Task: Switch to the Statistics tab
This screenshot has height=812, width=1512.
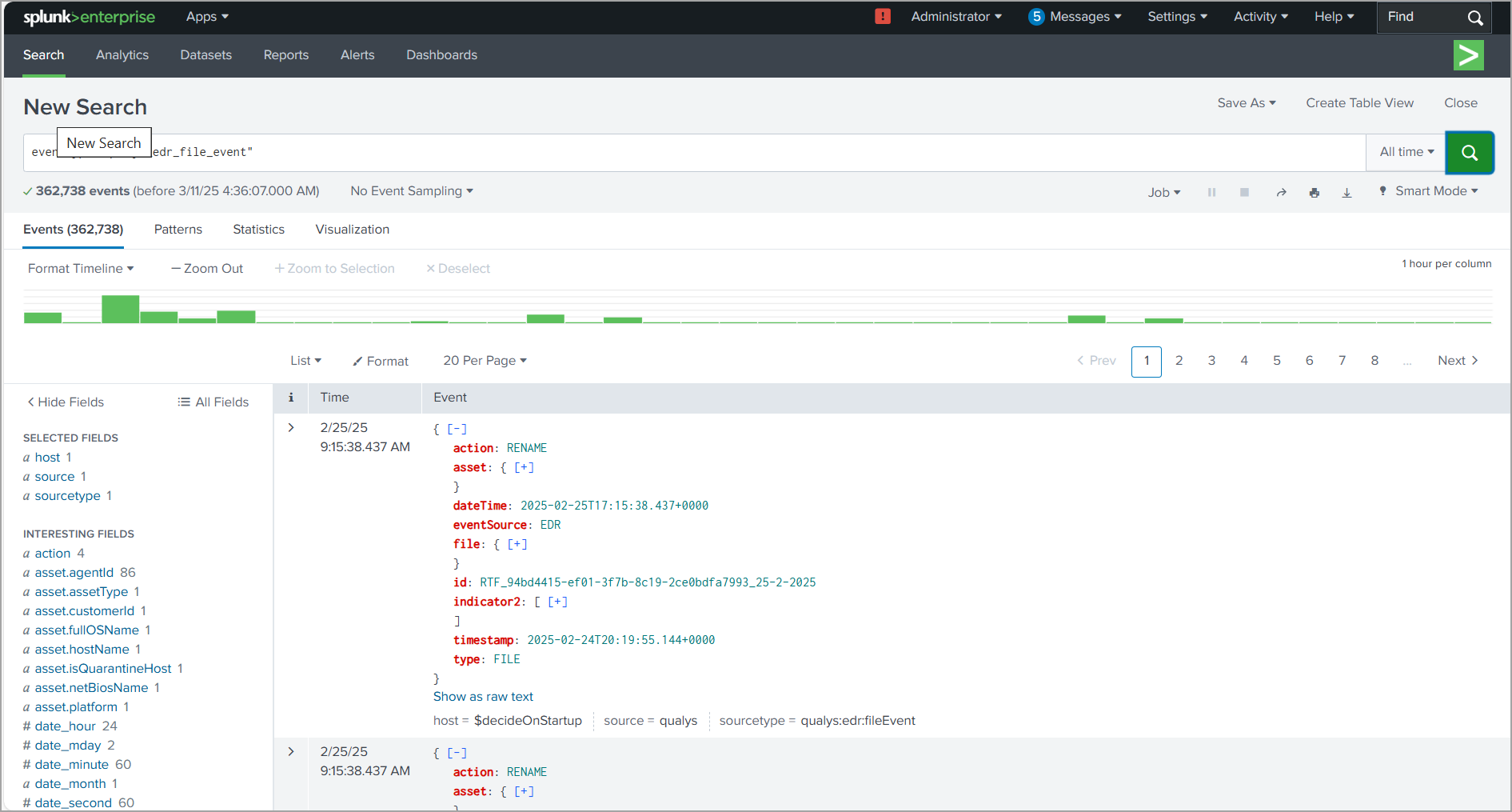Action: point(258,230)
